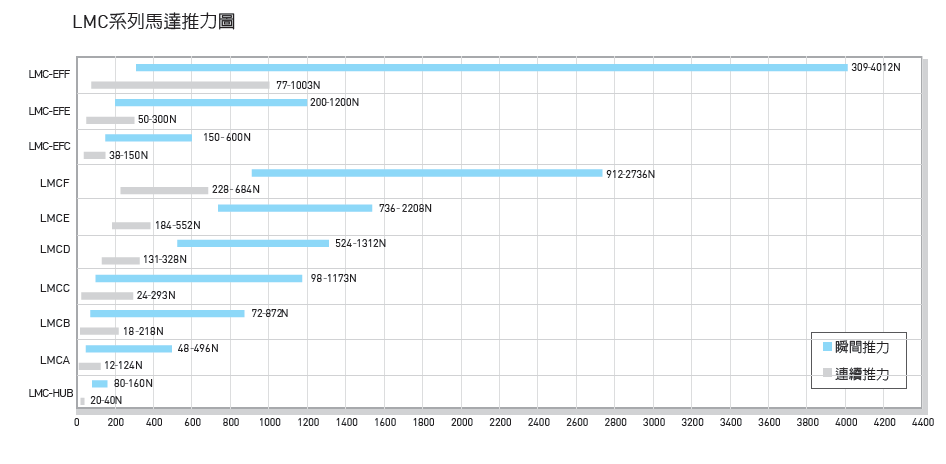Select the LMCF gray bar 228-684N
This screenshot has height=464, width=946.
[164, 190]
